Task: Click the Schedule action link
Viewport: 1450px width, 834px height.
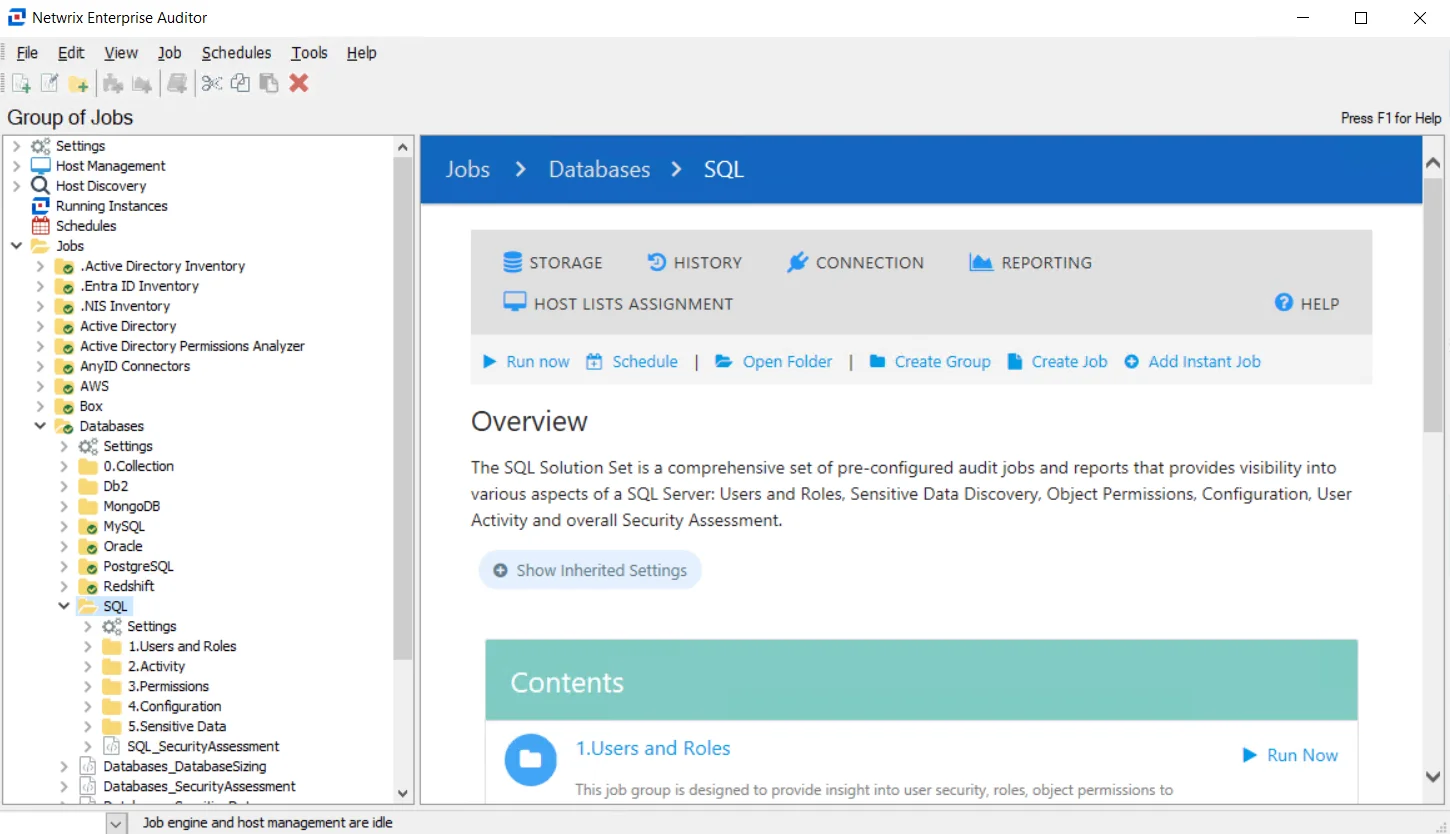Action: point(632,362)
